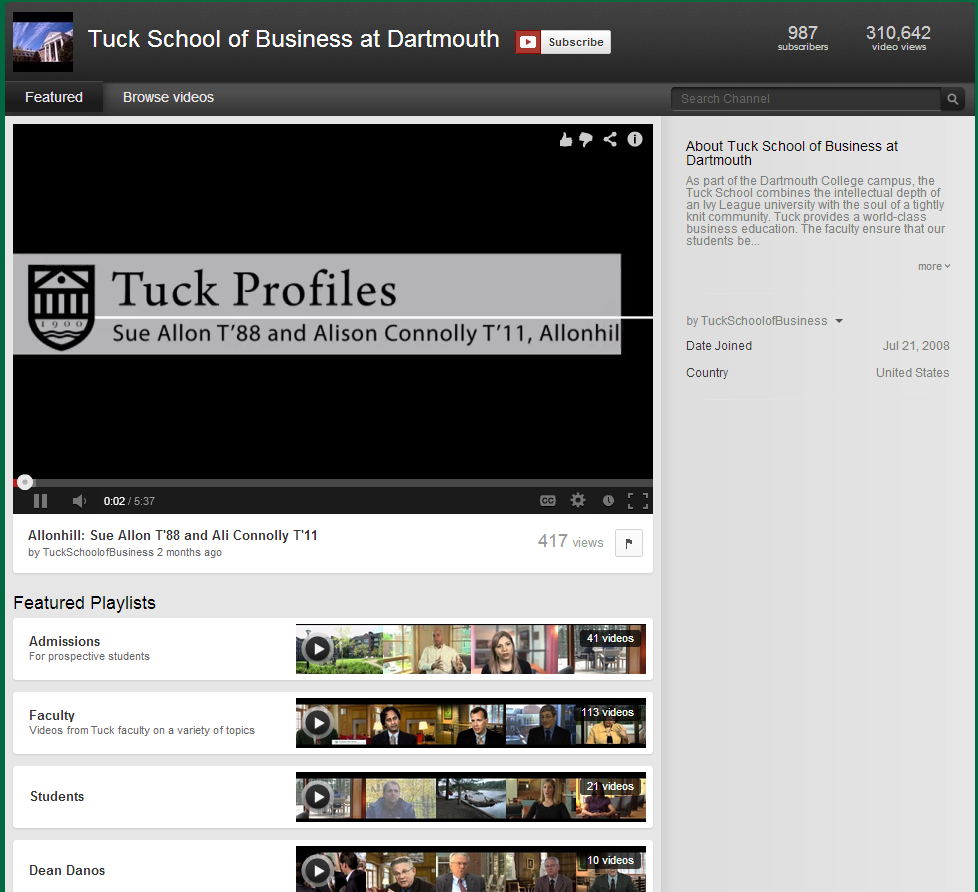Enter fullscreen using the player icon
978x892 pixels.
tap(638, 500)
